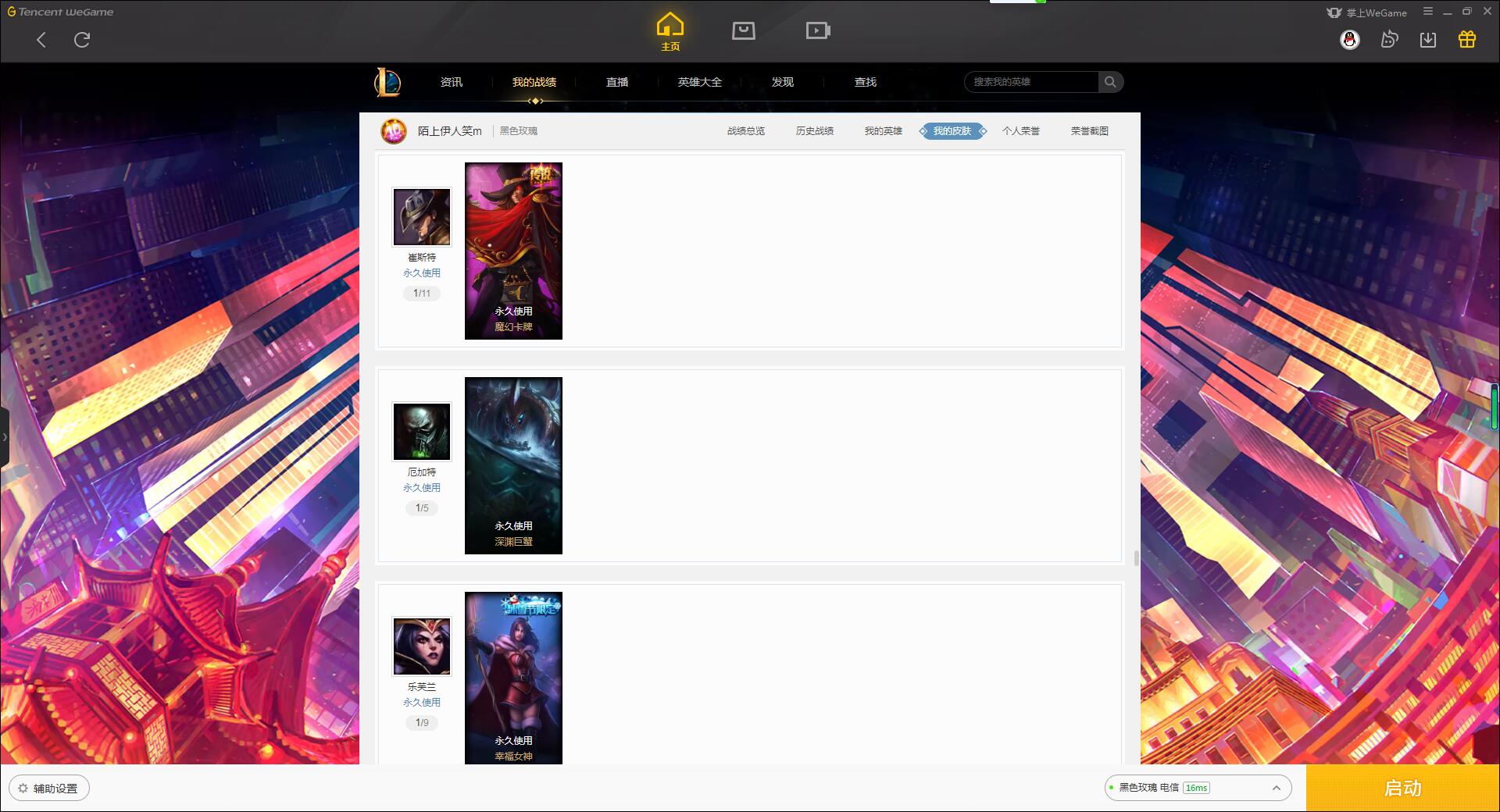This screenshot has width=1500, height=812.
Task: Refresh the page with reload icon
Action: tap(82, 40)
